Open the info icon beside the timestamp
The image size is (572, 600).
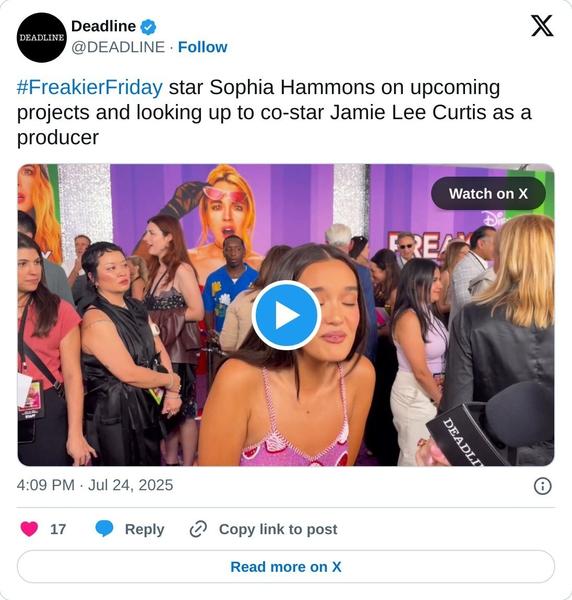click(543, 486)
